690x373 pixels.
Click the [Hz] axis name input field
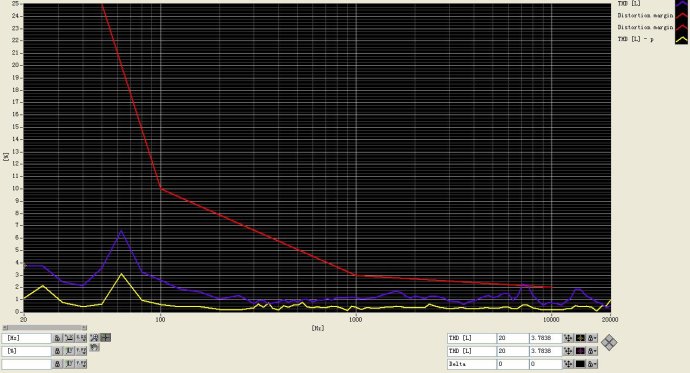[27, 338]
